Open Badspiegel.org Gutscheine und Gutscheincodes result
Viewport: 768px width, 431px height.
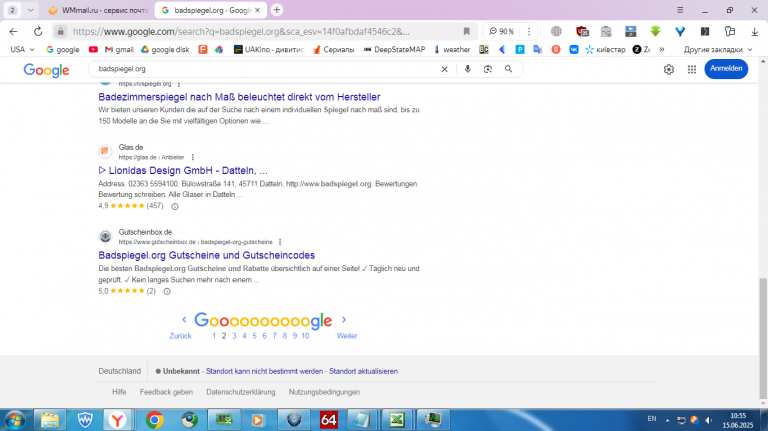point(206,255)
